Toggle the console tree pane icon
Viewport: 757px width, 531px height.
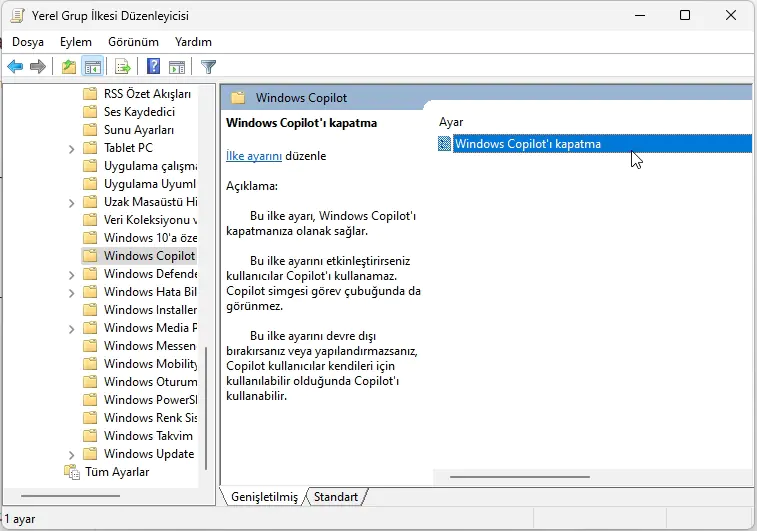[x=92, y=66]
